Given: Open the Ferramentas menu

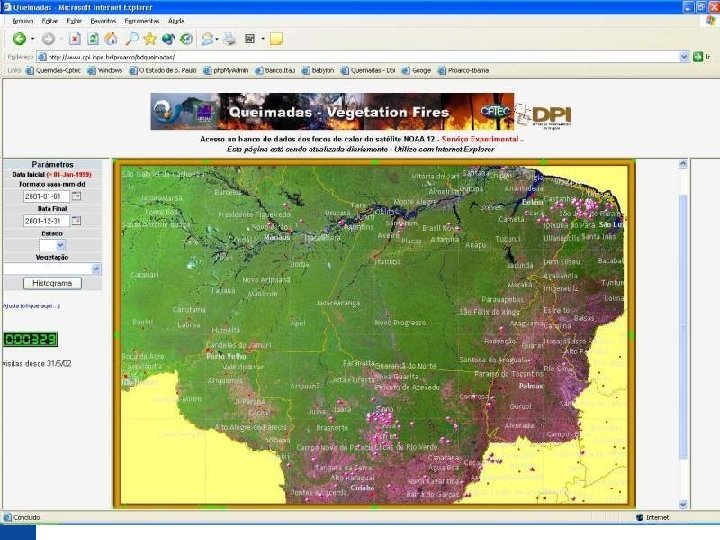Looking at the screenshot, I should click(142, 21).
